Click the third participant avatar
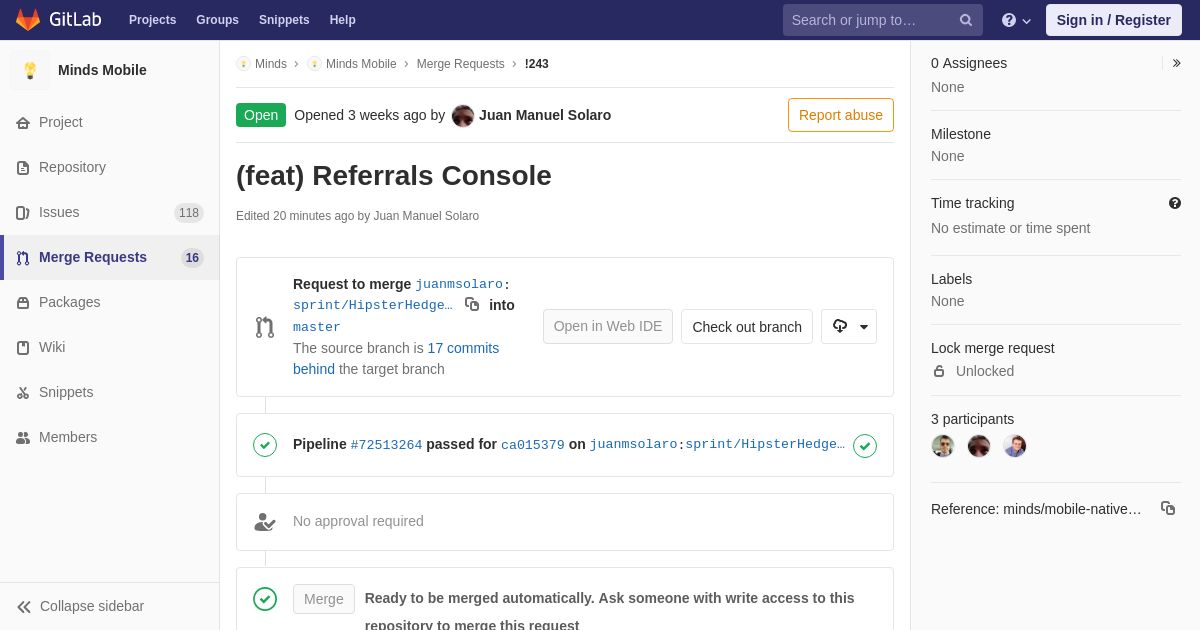The image size is (1200, 630). click(1015, 446)
